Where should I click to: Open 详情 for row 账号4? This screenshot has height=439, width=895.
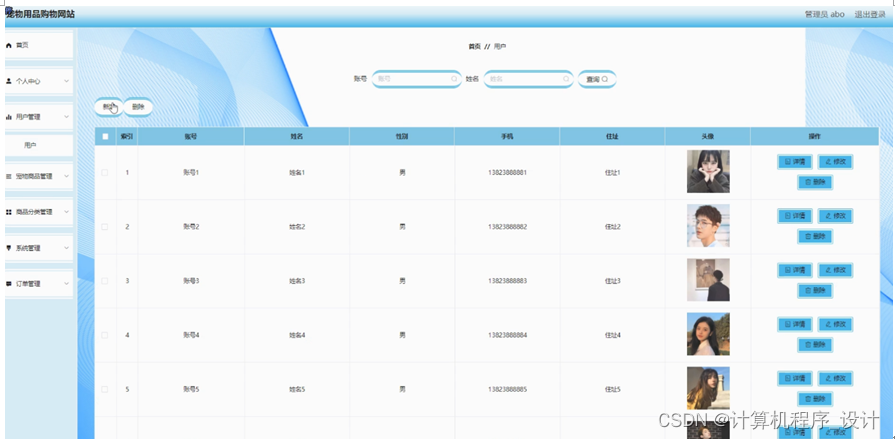pos(795,324)
